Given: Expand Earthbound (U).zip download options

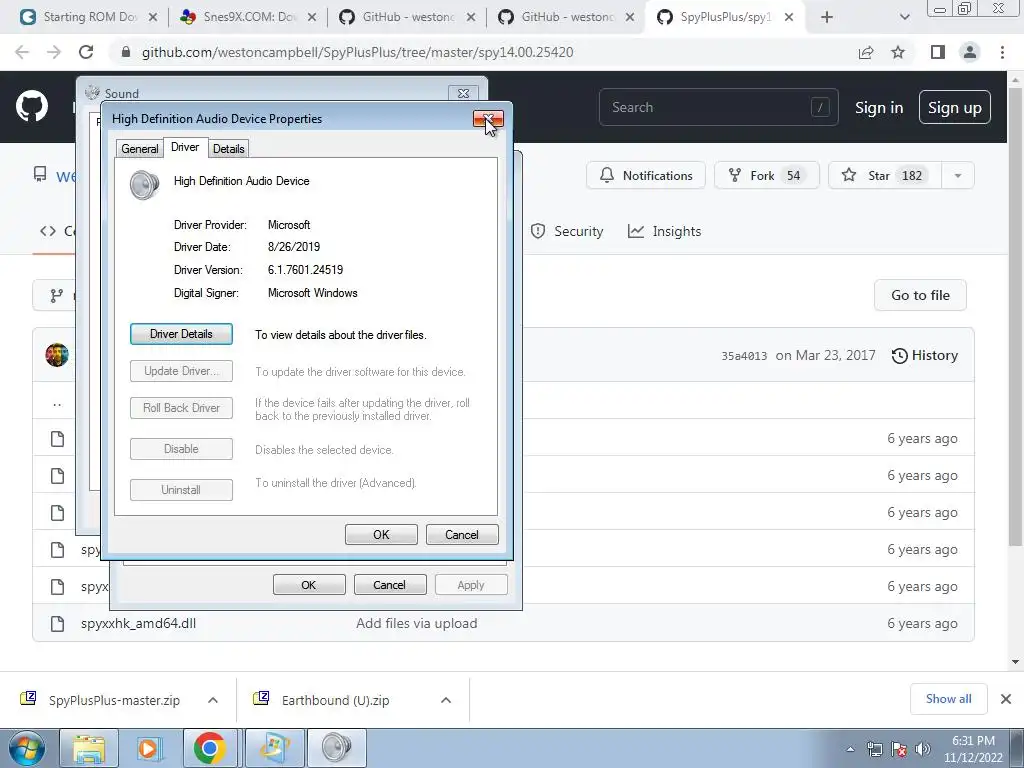Looking at the screenshot, I should pyautogui.click(x=446, y=700).
